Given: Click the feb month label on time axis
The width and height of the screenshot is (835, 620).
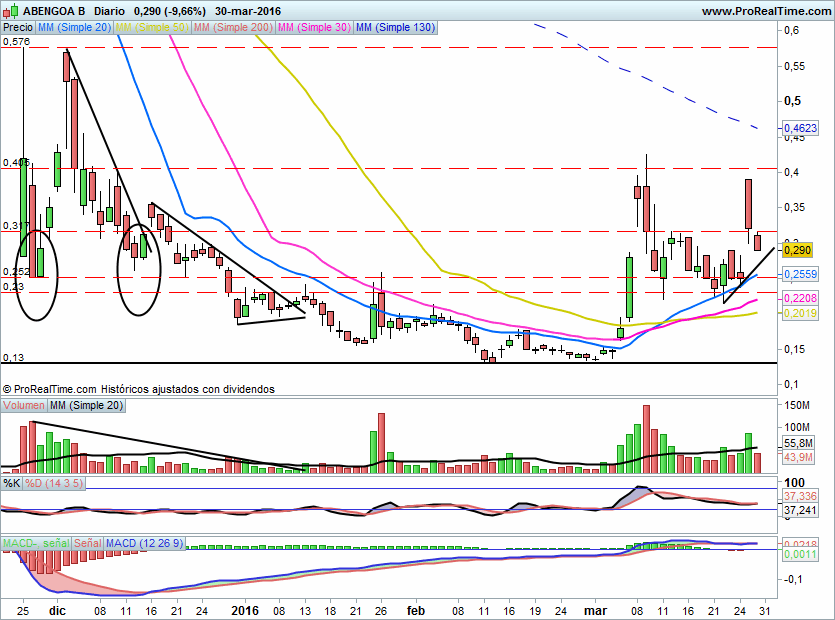Looking at the screenshot, I should [x=416, y=610].
